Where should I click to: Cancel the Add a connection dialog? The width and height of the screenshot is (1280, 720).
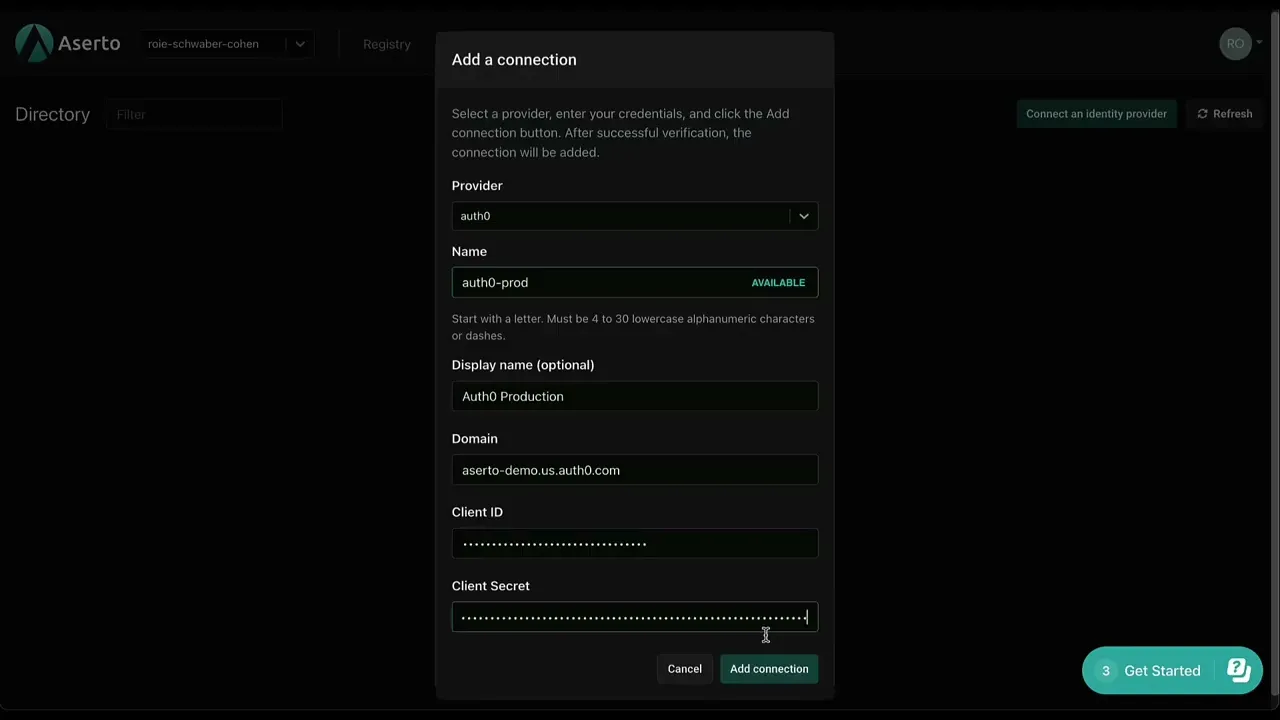tap(685, 669)
